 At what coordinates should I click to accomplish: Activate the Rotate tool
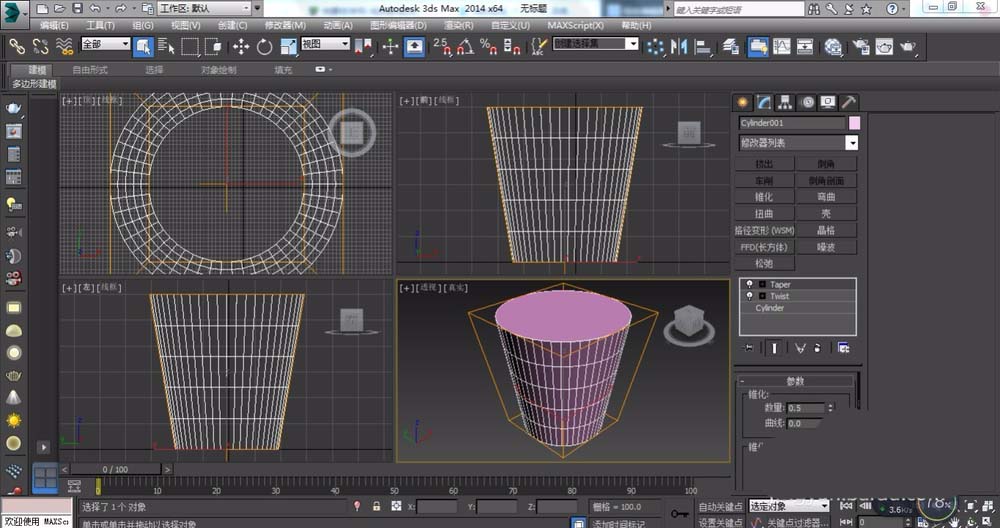(x=265, y=46)
